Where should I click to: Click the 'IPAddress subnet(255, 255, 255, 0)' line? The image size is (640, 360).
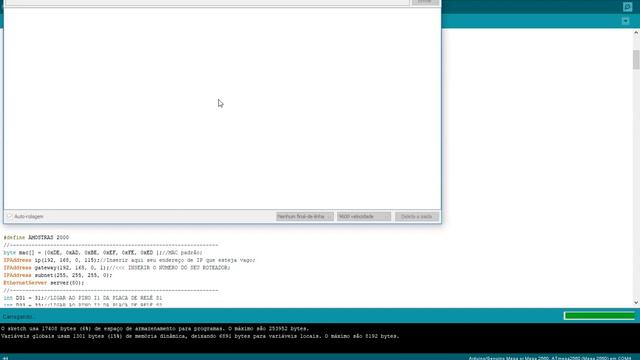[x=58, y=275]
